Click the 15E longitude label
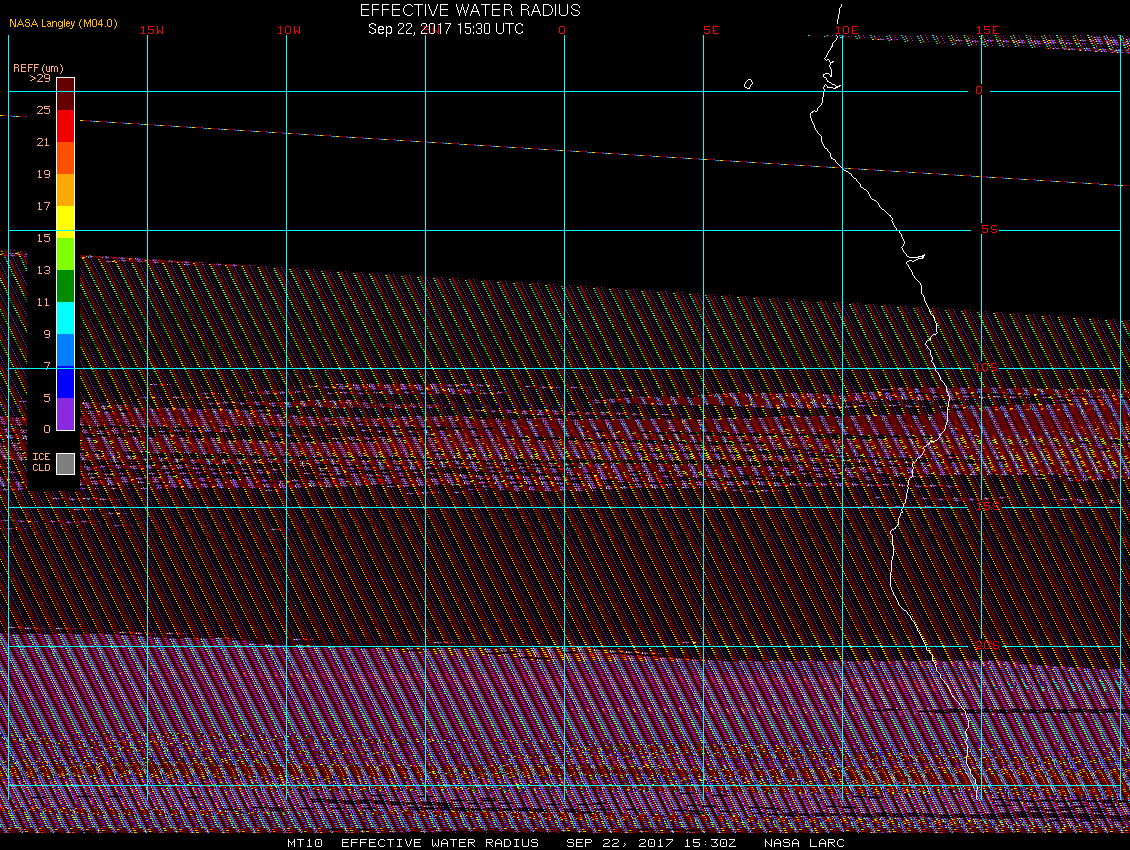This screenshot has height=850, width=1130. (987, 30)
